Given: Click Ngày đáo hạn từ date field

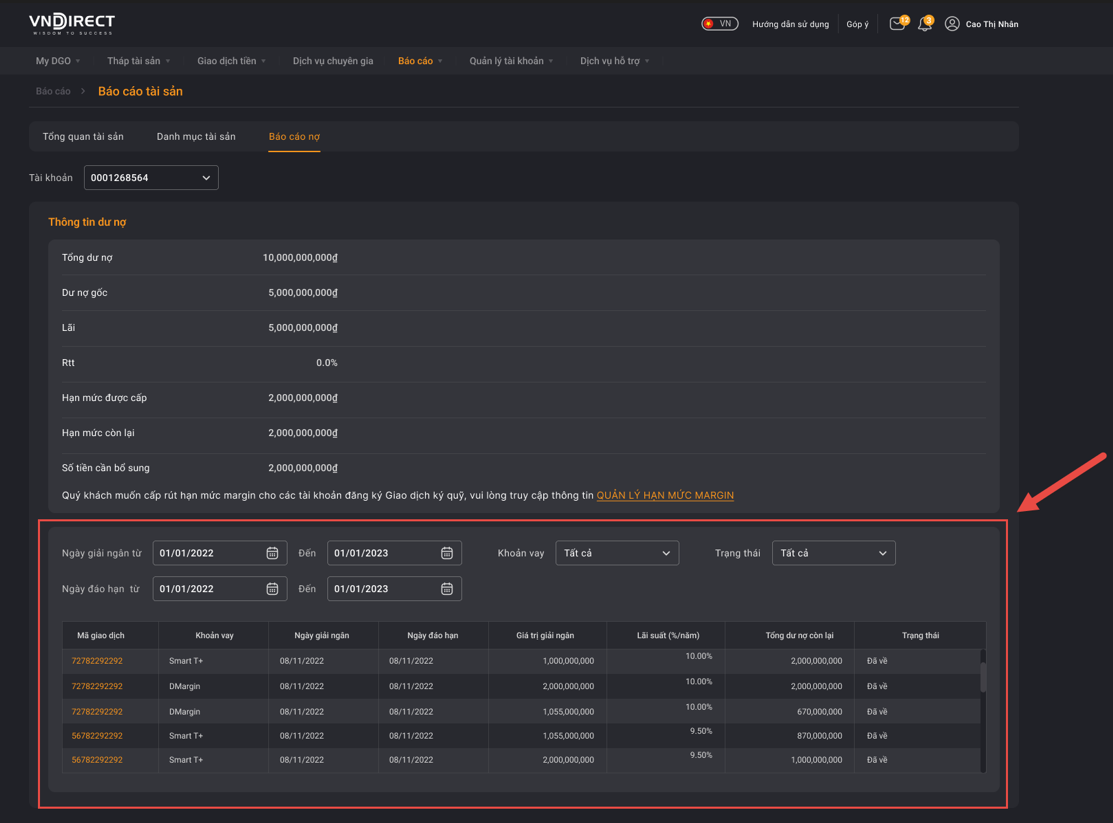Looking at the screenshot, I should (220, 589).
